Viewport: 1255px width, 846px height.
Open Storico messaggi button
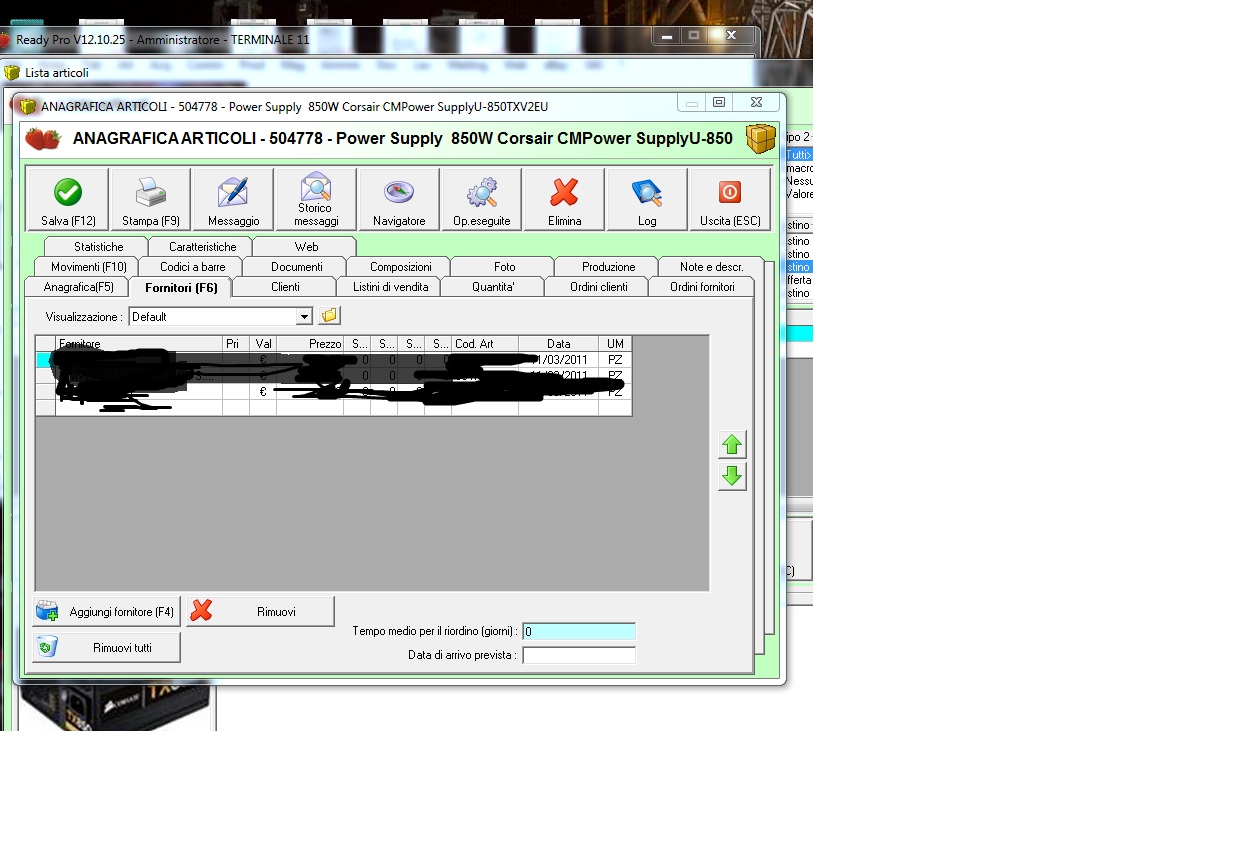[x=316, y=199]
